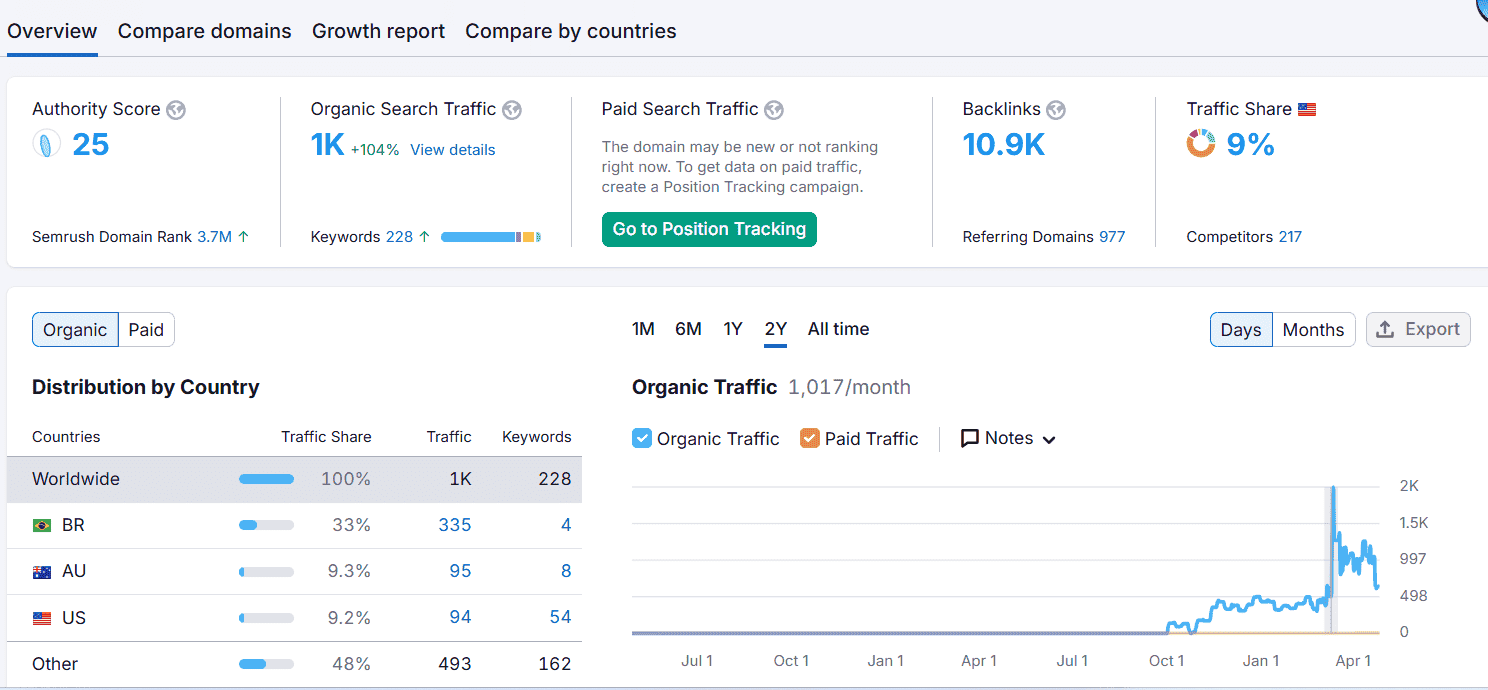Screen dimensions: 1488x690
Task: Click the Australia flag icon in AU row
Action: pos(42,572)
